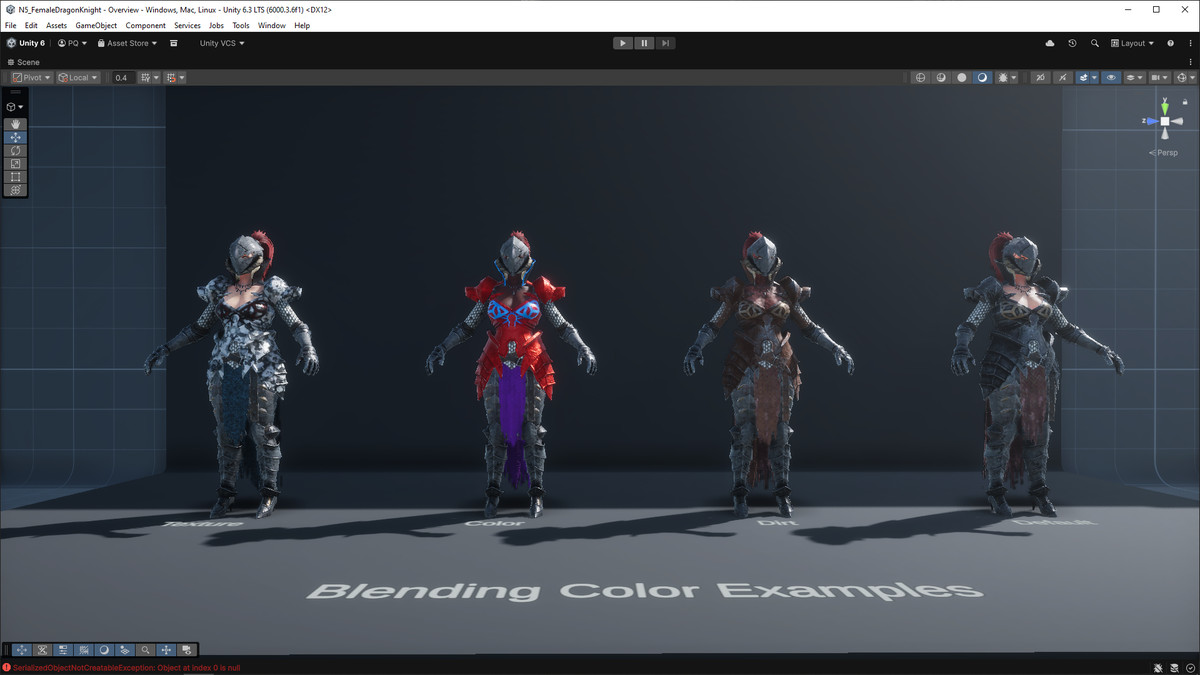This screenshot has width=1200, height=675.
Task: Select the Rect transform tool
Action: click(15, 177)
